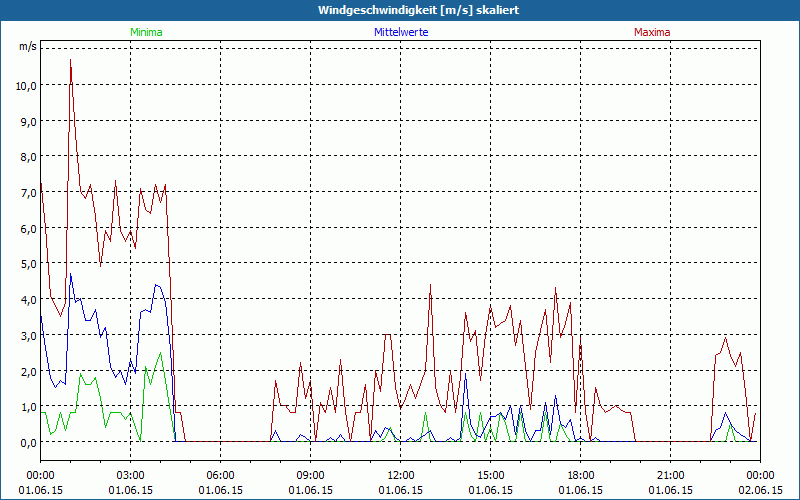Click the red Maxima legend label

(x=652, y=32)
